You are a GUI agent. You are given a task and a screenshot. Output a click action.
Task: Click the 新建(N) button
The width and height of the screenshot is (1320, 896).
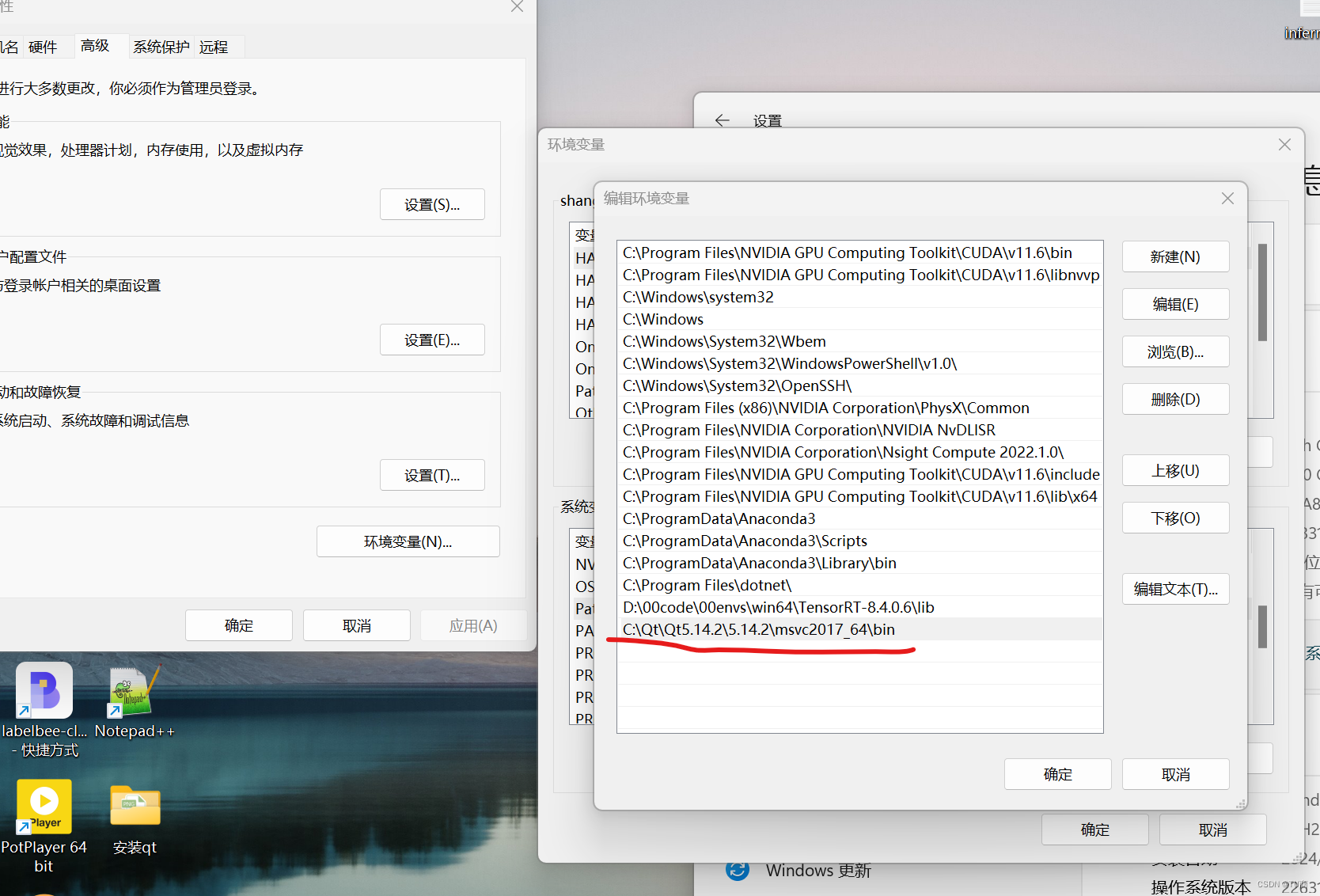click(x=1175, y=256)
